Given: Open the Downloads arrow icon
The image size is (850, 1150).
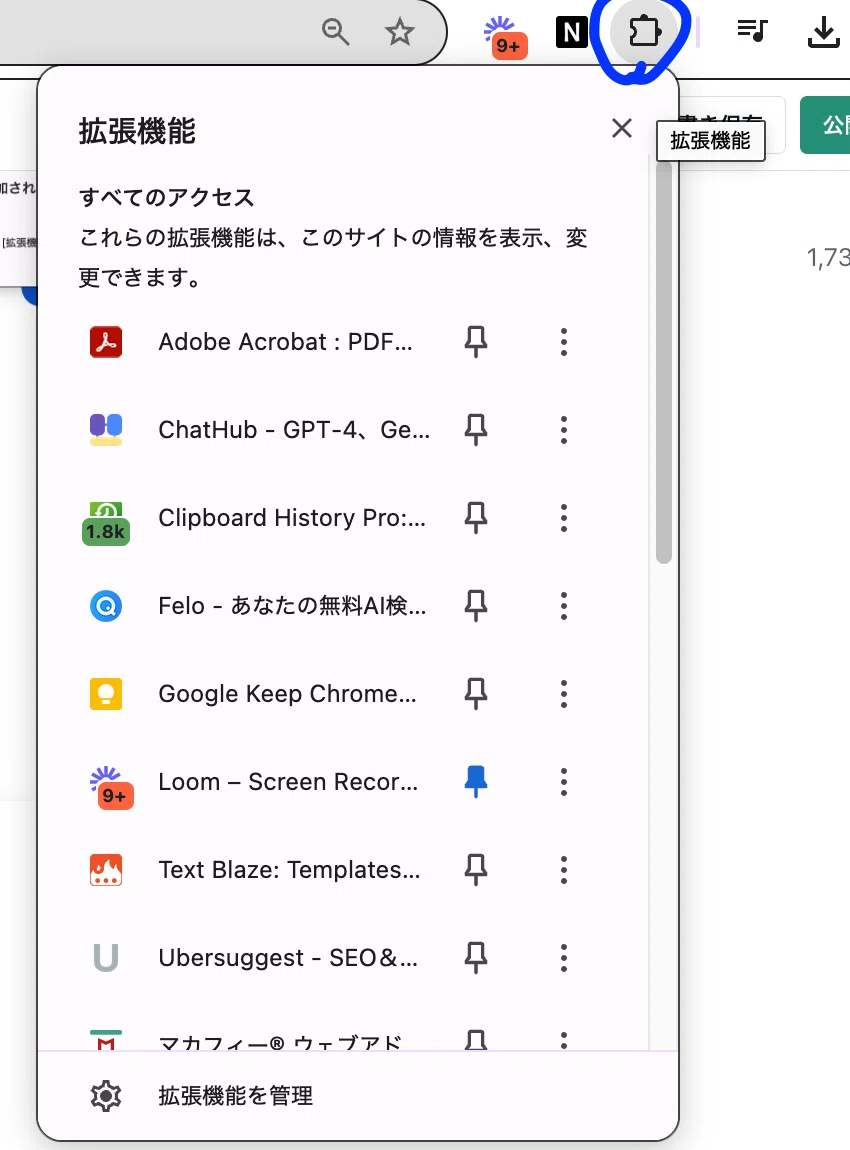Looking at the screenshot, I should [x=823, y=32].
